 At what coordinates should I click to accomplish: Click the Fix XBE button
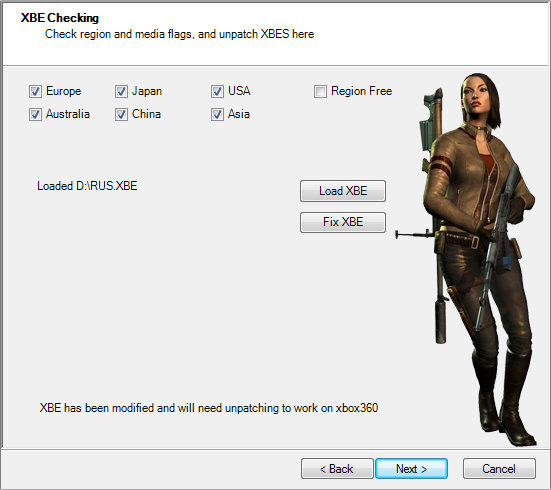[x=343, y=222]
